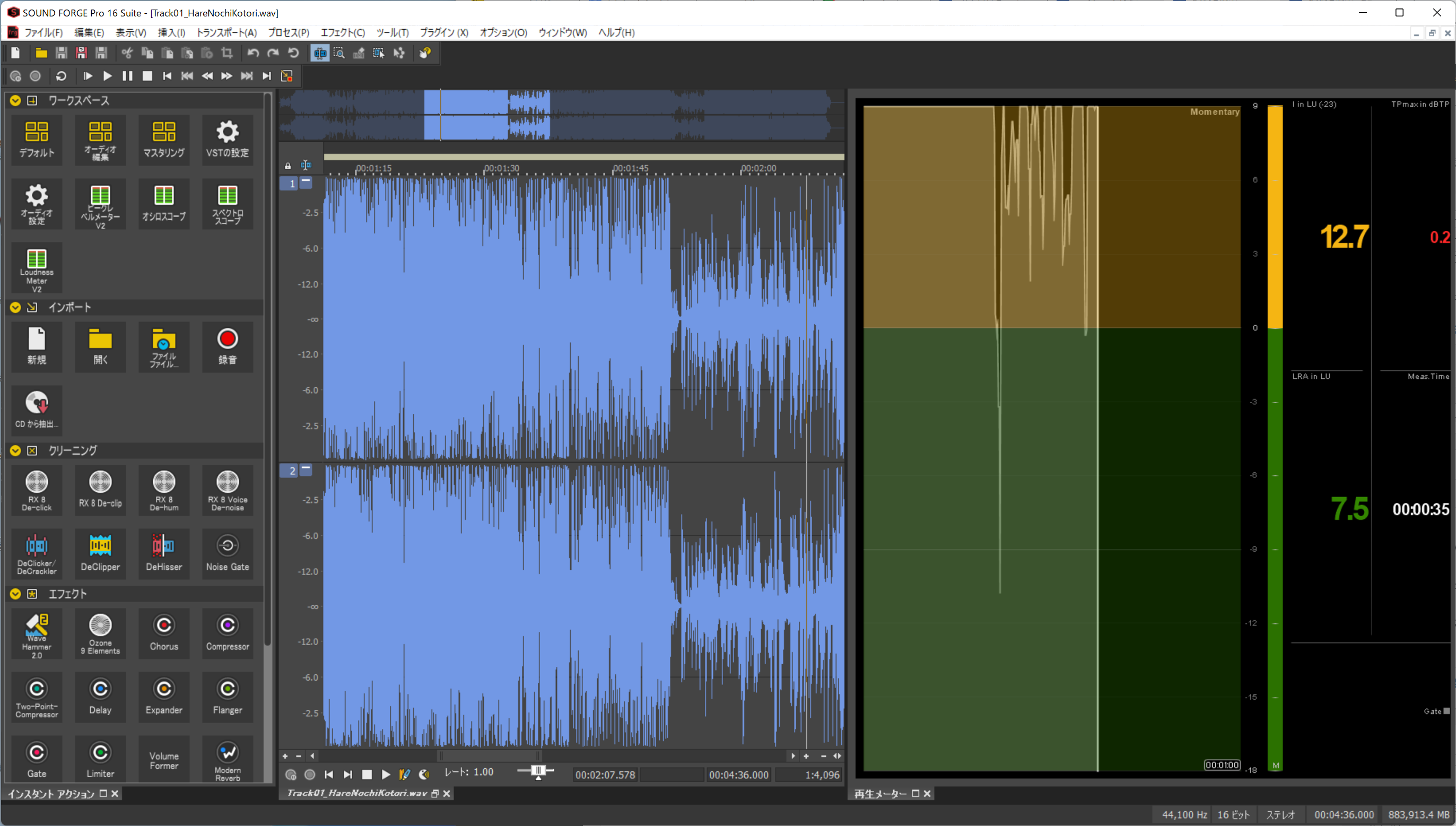The image size is (1456, 826).
Task: Click Stop in the top transport toolbar
Action: click(147, 76)
